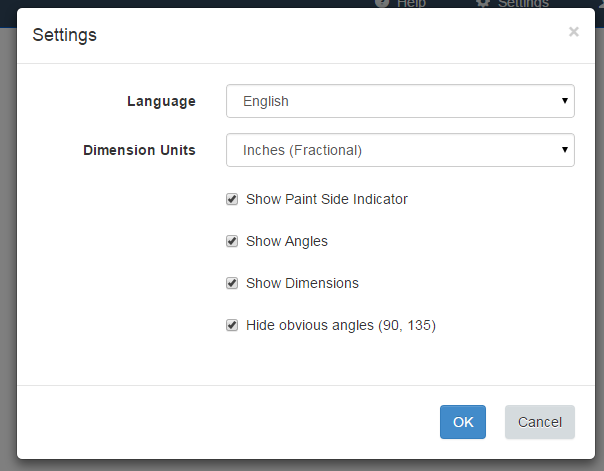
Task: Click the arrow on the Language select box
Action: coord(565,101)
